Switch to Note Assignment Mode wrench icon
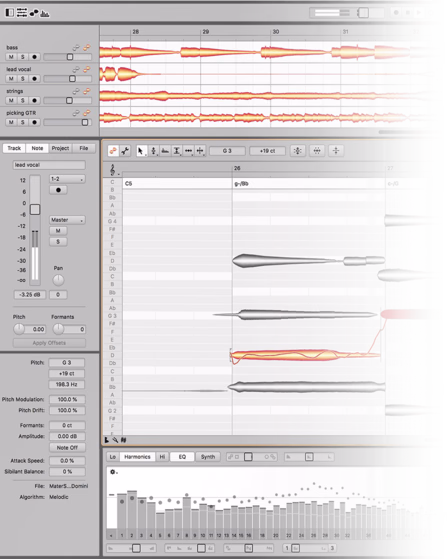 (x=125, y=151)
